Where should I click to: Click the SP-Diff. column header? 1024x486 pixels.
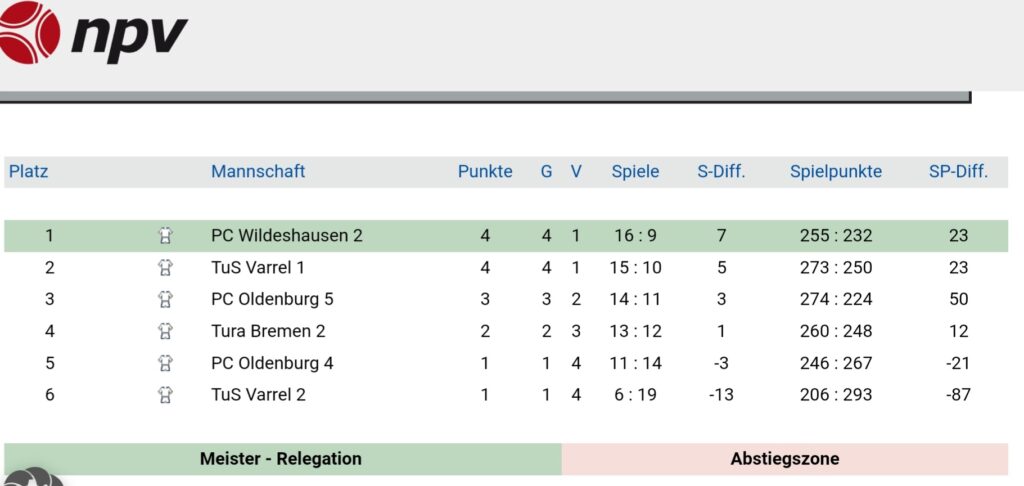click(958, 172)
